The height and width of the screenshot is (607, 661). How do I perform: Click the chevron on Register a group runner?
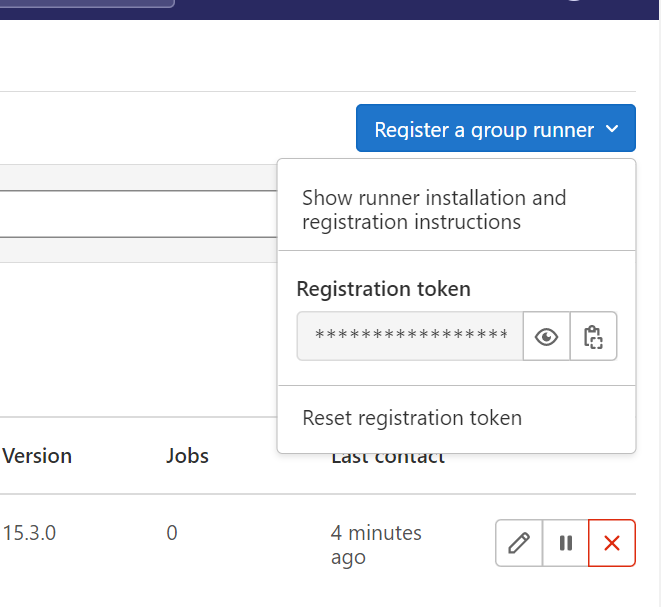coord(613,129)
